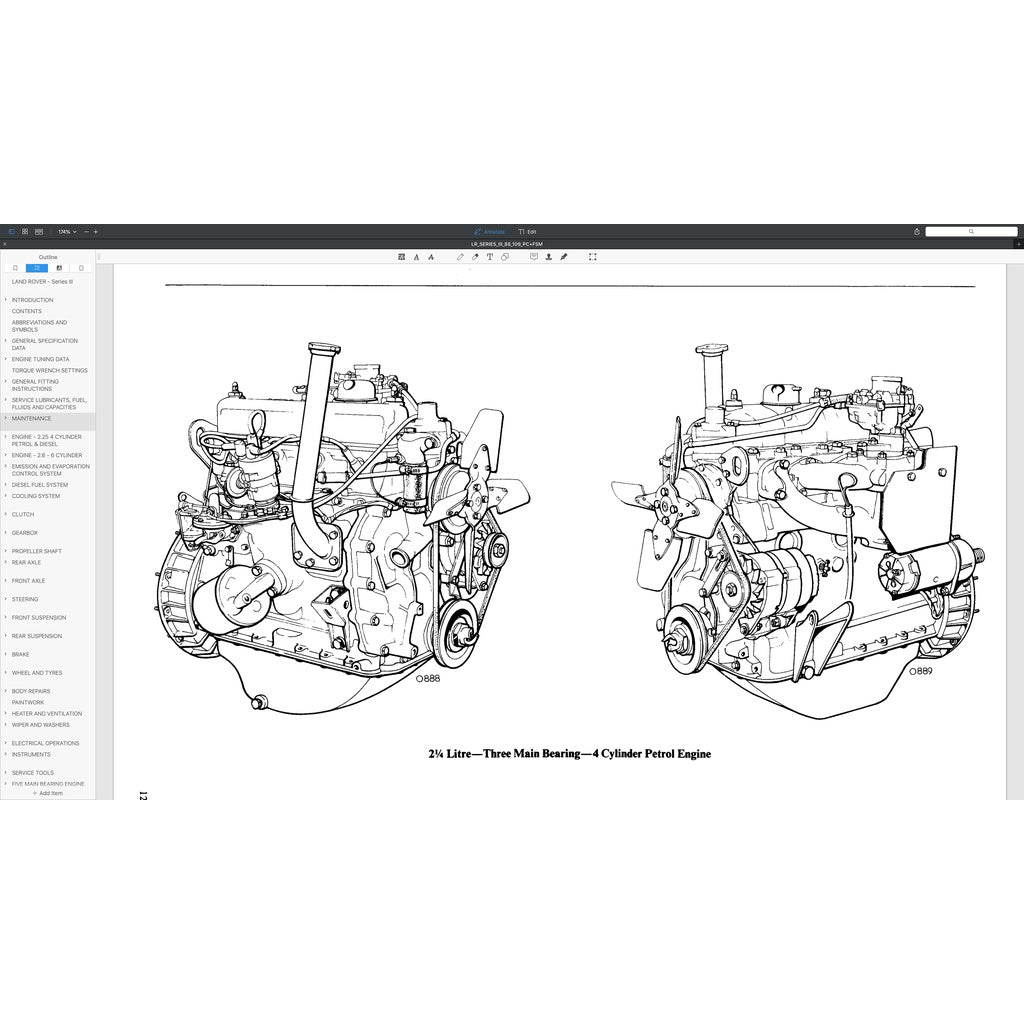Click the Add Item button
The width and height of the screenshot is (1024, 1024).
pyautogui.click(x=47, y=793)
